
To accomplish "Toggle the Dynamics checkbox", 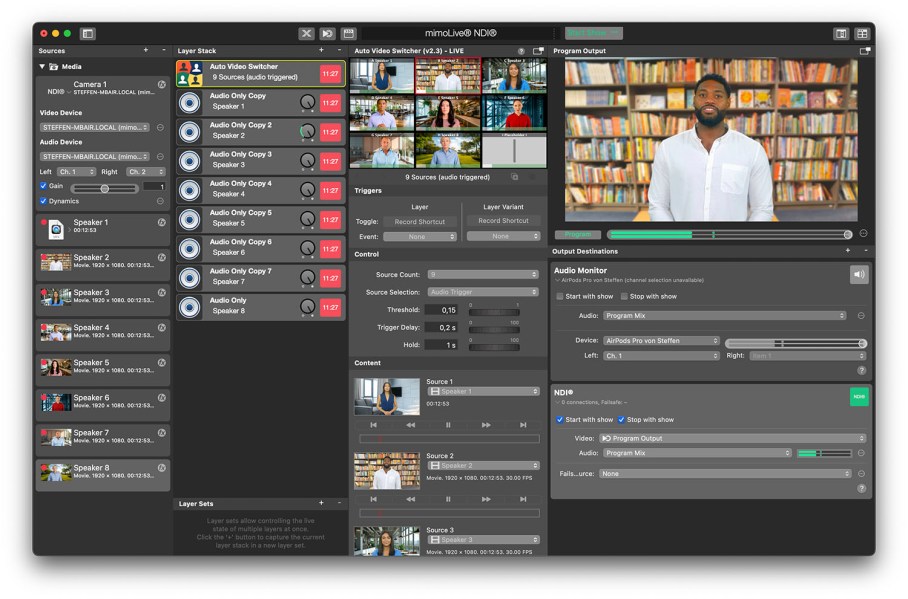I will point(43,201).
